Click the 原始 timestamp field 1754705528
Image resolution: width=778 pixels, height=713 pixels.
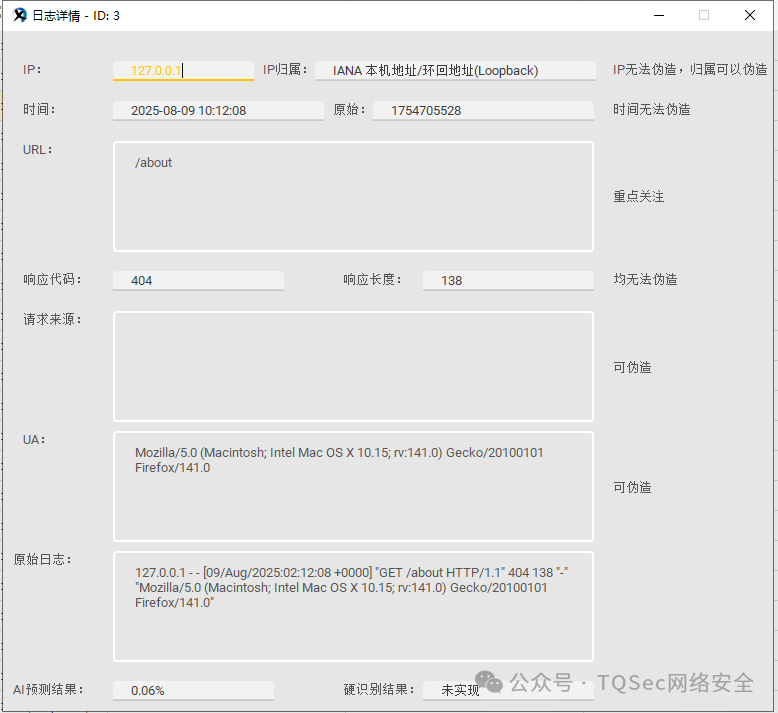click(x=483, y=110)
